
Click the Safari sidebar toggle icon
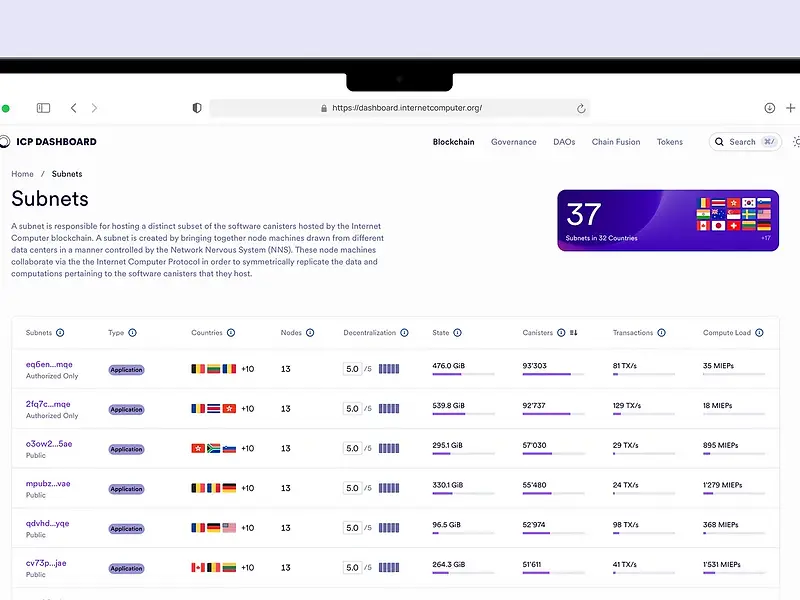tap(43, 108)
